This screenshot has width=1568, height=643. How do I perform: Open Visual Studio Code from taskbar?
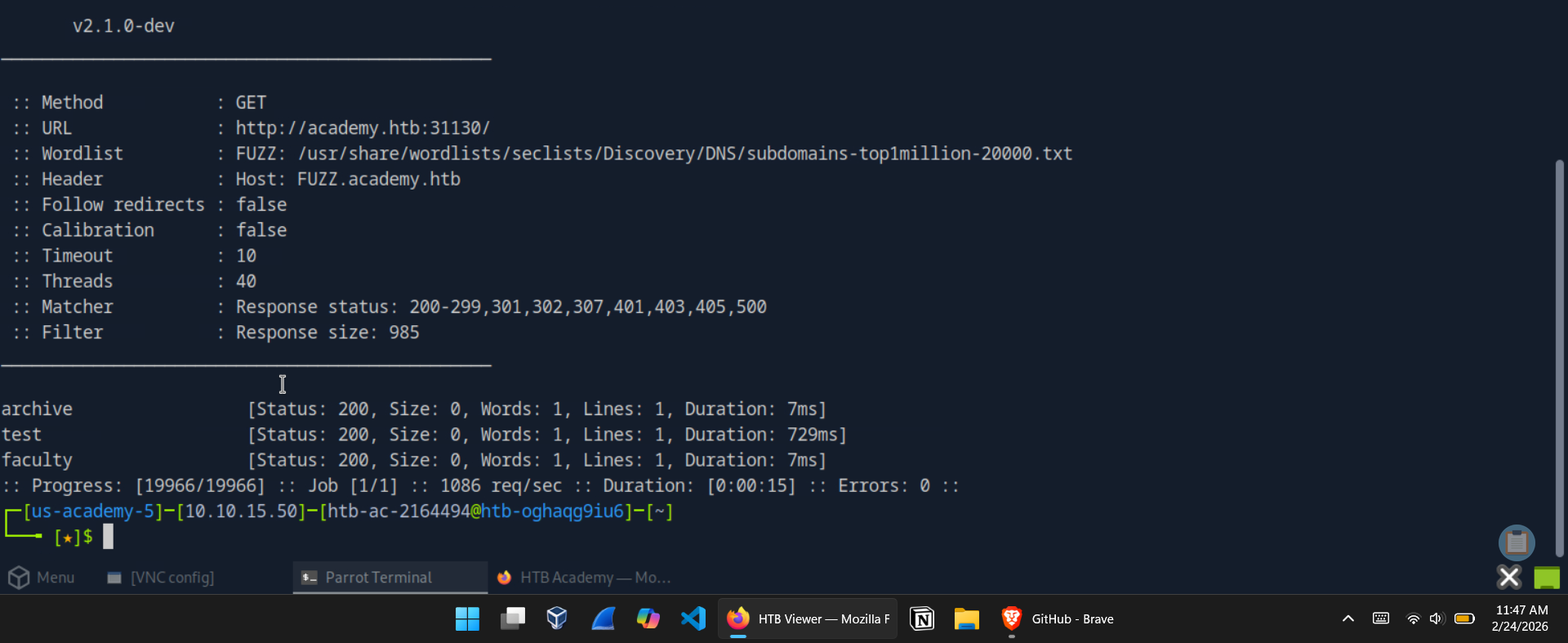[x=693, y=619]
